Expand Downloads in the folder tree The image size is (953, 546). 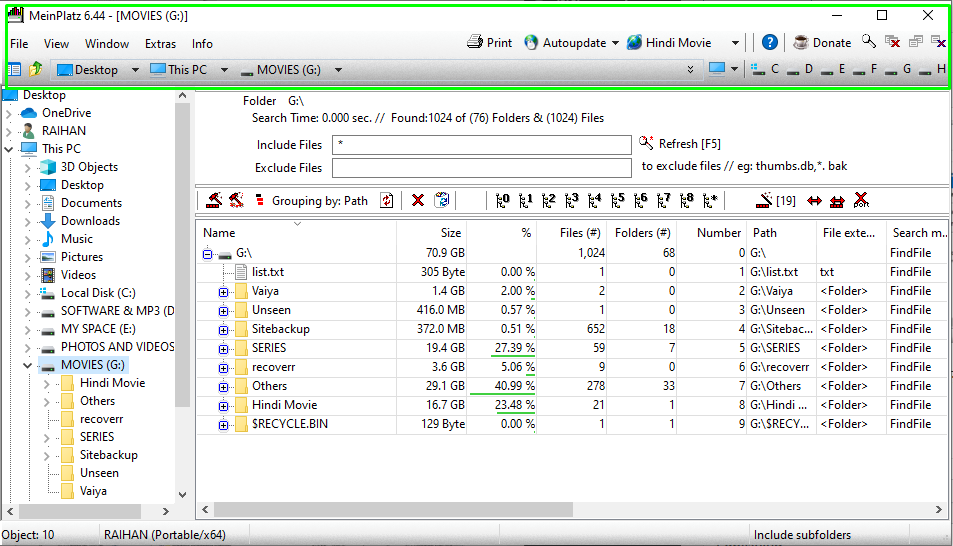click(27, 221)
